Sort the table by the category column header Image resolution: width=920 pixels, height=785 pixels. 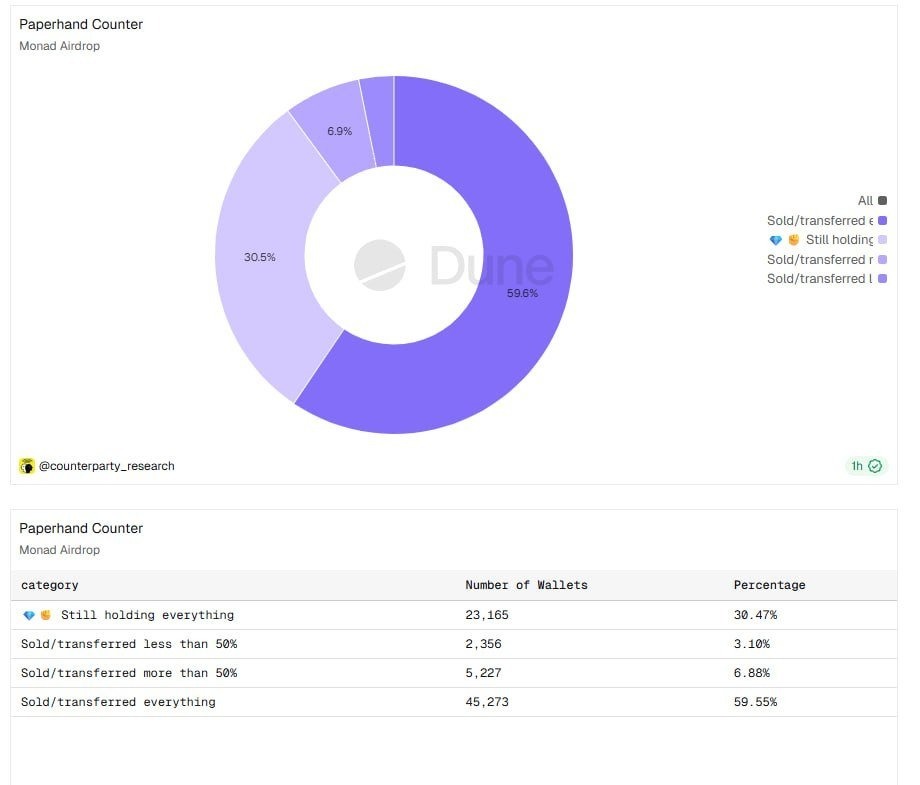(50, 585)
